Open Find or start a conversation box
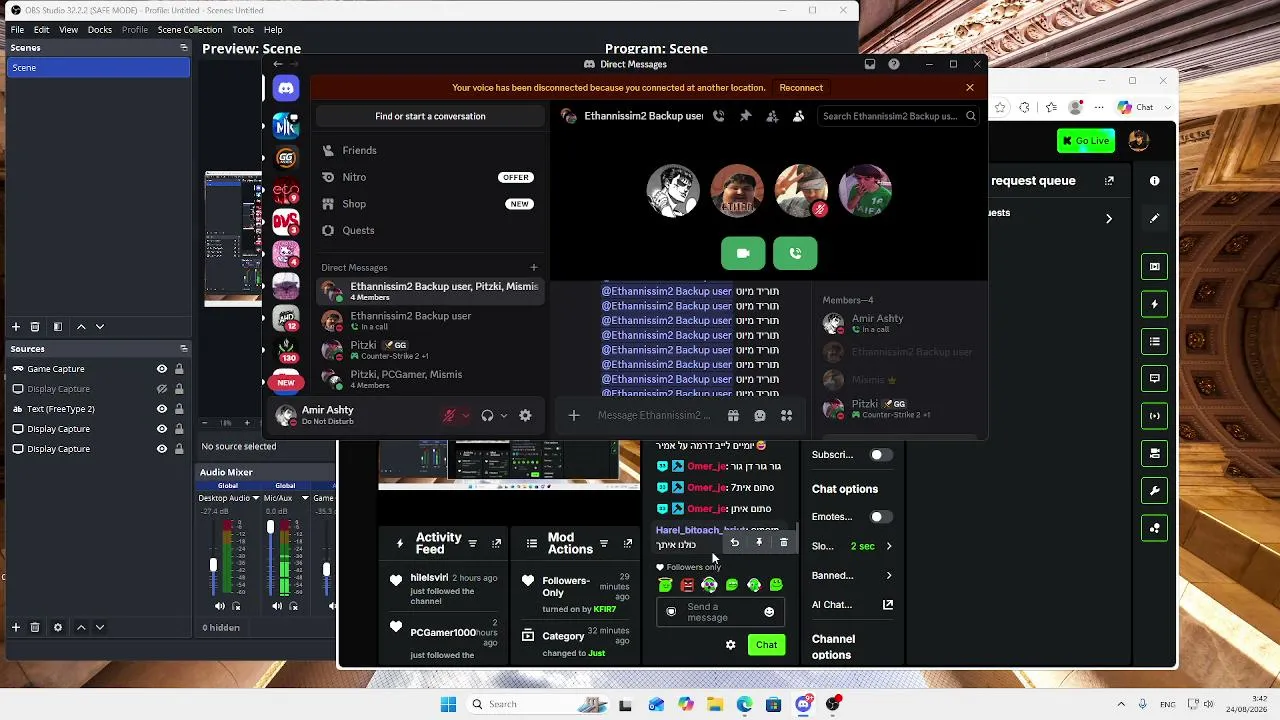The image size is (1280, 720). coord(430,116)
